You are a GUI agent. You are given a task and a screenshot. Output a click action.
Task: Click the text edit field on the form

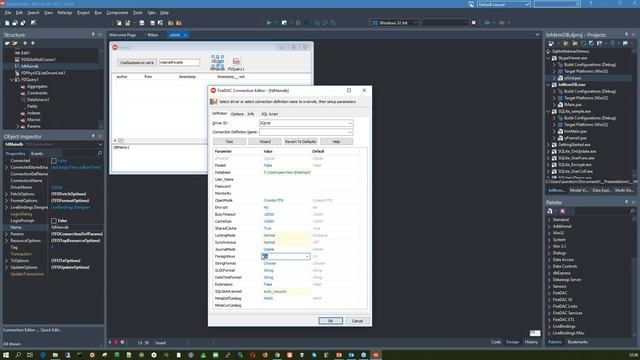coord(179,62)
